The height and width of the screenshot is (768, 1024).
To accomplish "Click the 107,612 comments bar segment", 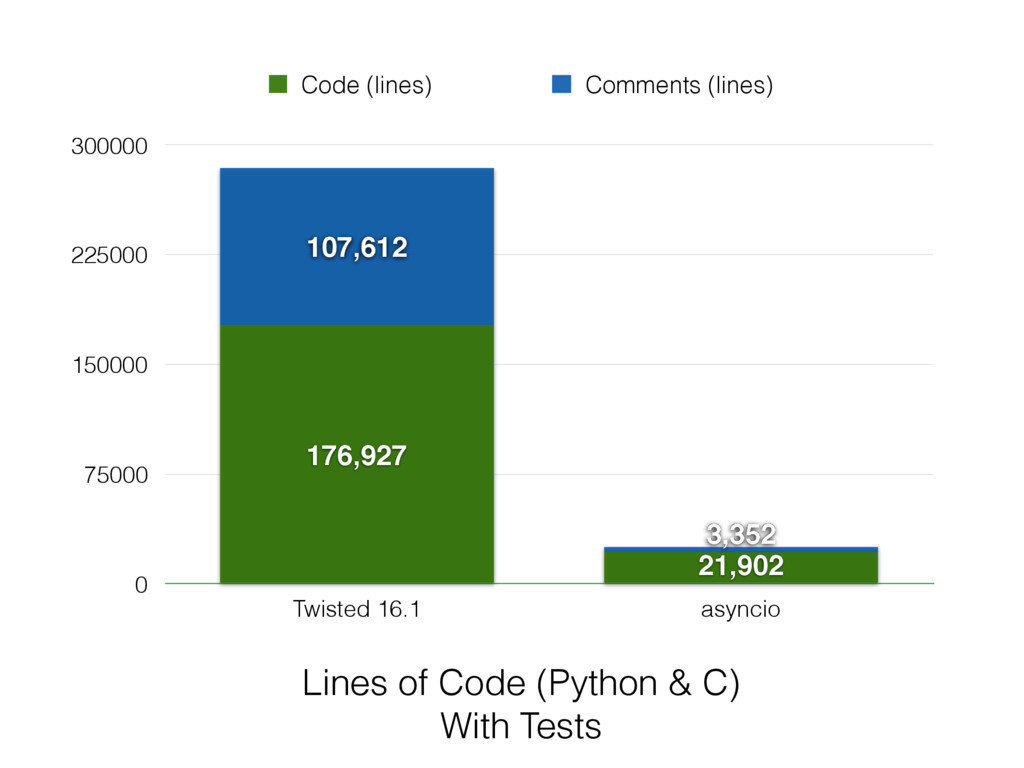I will [357, 247].
